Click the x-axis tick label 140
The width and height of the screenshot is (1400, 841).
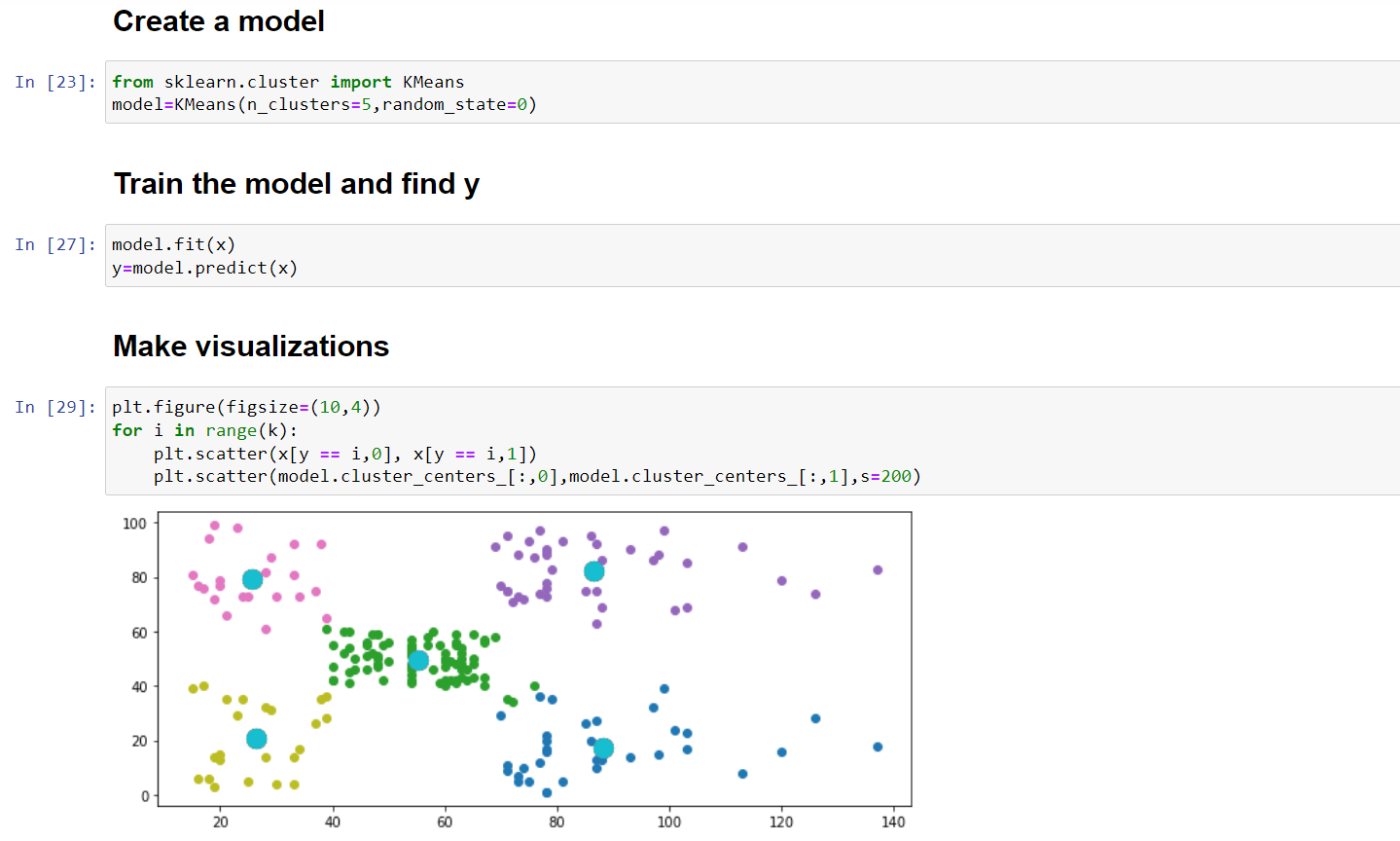893,822
